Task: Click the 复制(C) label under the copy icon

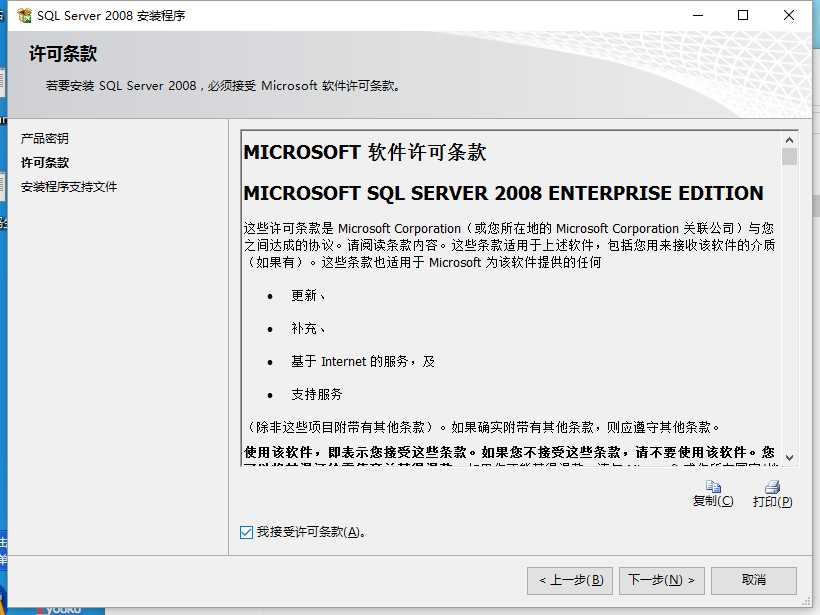Action: [713, 501]
